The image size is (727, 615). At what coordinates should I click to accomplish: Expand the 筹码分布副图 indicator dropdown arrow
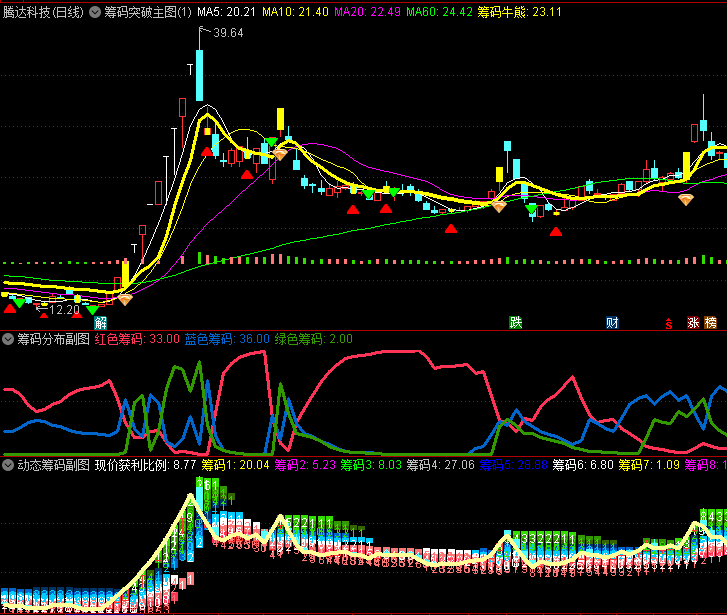pyautogui.click(x=9, y=339)
